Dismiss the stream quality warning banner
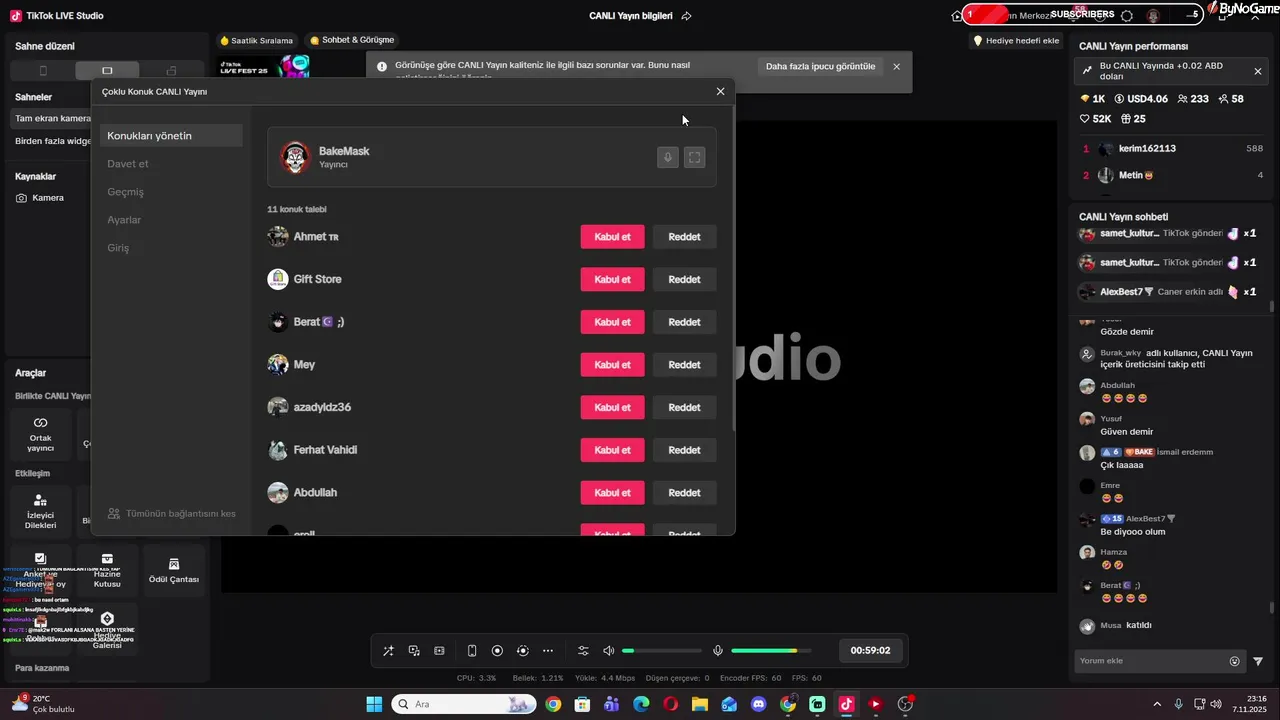This screenshot has width=1280, height=720. (896, 67)
